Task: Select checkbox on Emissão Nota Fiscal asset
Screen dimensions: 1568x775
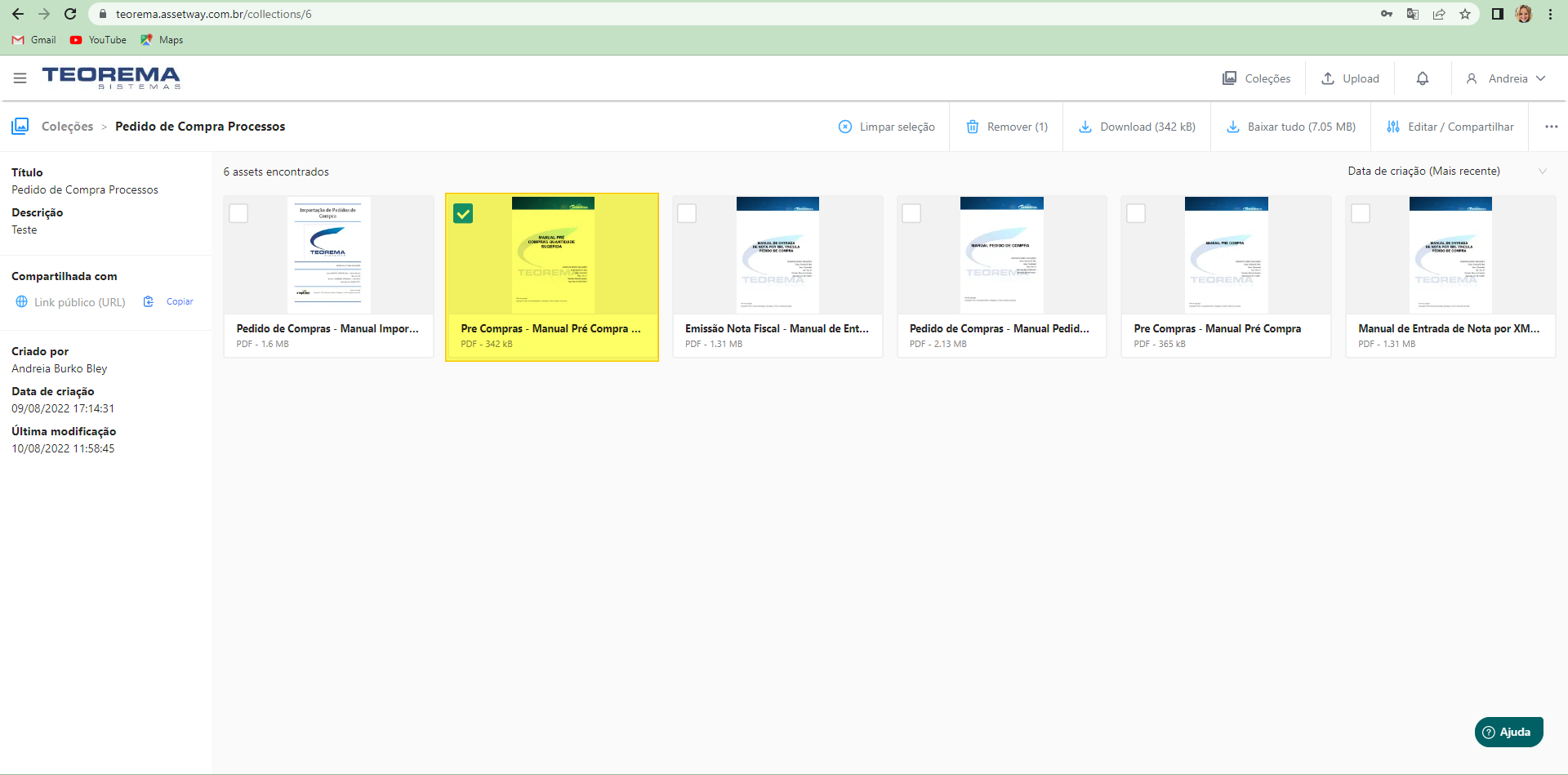Action: tap(687, 213)
